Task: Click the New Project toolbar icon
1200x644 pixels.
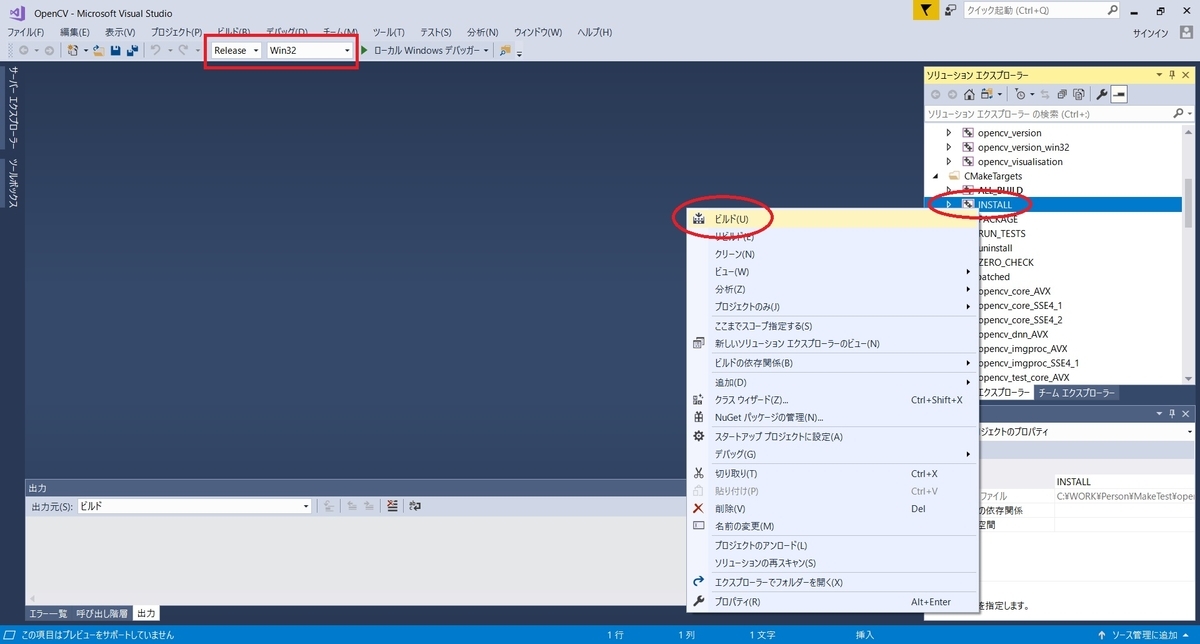Action: click(x=73, y=50)
